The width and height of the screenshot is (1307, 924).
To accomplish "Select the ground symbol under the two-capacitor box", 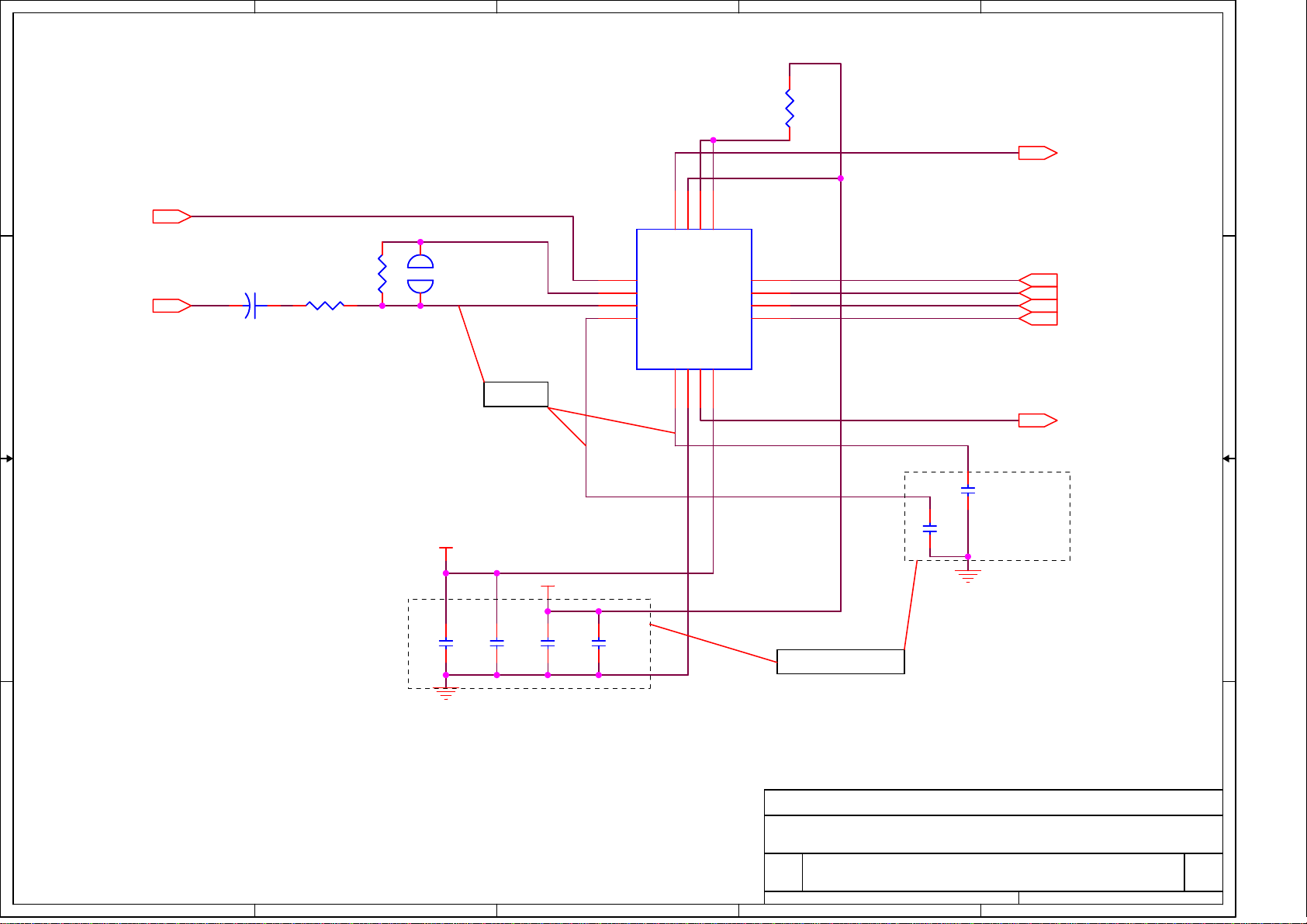I will [x=968, y=576].
